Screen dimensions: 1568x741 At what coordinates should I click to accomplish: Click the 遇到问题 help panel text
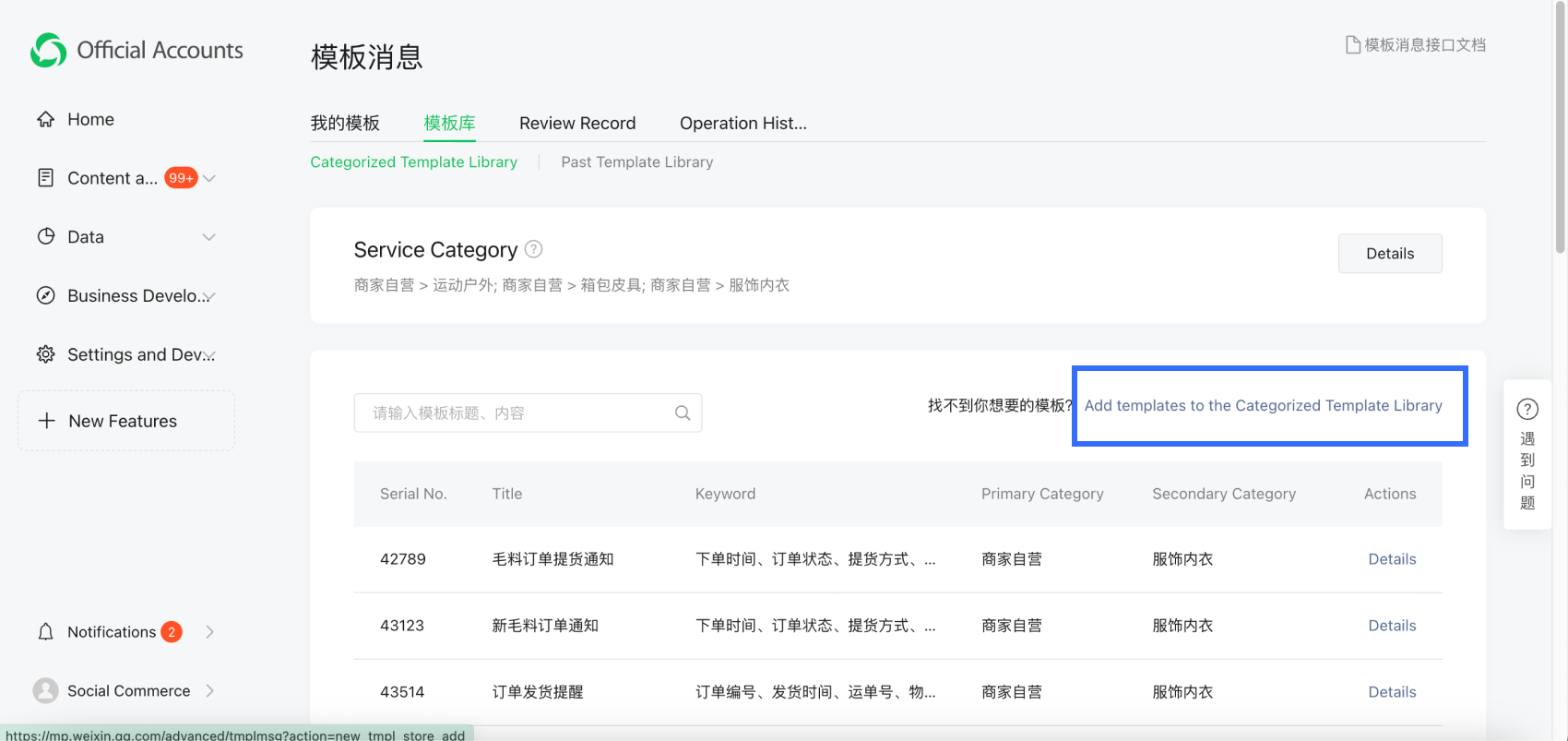click(1527, 471)
